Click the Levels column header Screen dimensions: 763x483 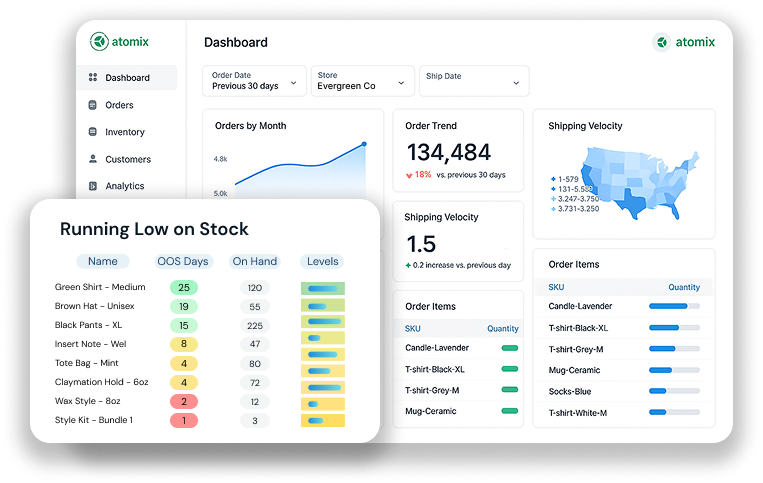tap(322, 261)
